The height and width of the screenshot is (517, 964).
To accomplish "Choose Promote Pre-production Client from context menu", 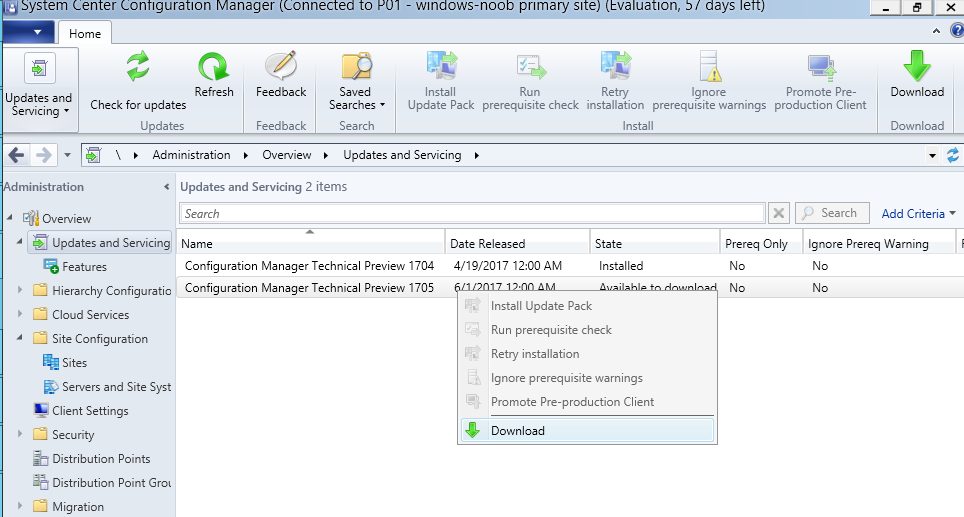I will (x=587, y=401).
